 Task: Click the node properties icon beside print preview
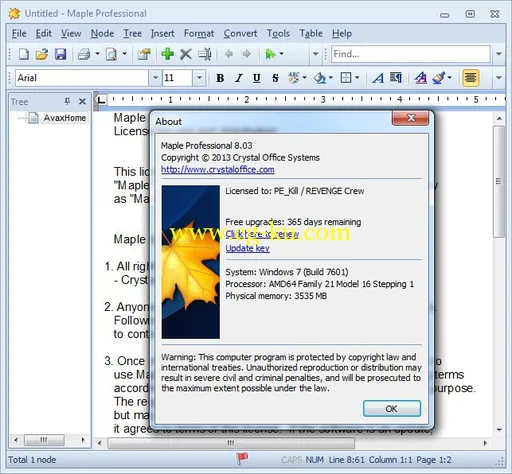(x=144, y=54)
